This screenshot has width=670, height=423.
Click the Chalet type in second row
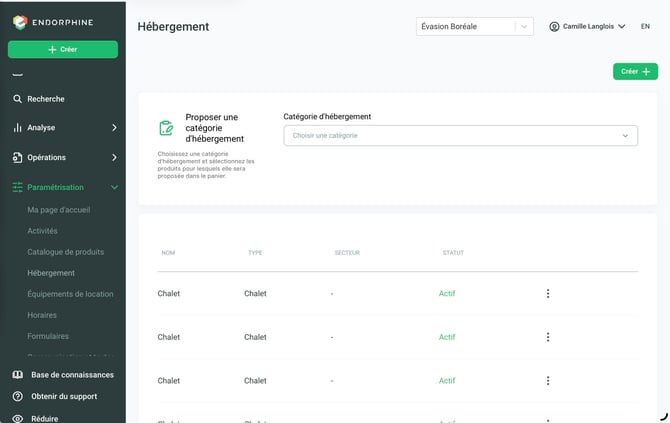pyautogui.click(x=255, y=337)
